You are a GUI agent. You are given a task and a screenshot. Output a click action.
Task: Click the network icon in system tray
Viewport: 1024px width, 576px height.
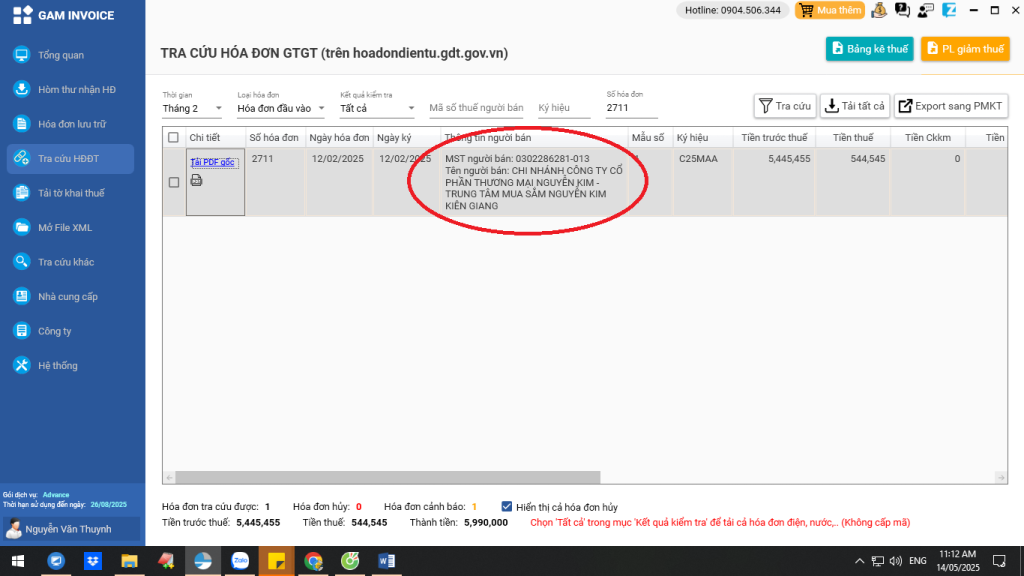pos(878,561)
